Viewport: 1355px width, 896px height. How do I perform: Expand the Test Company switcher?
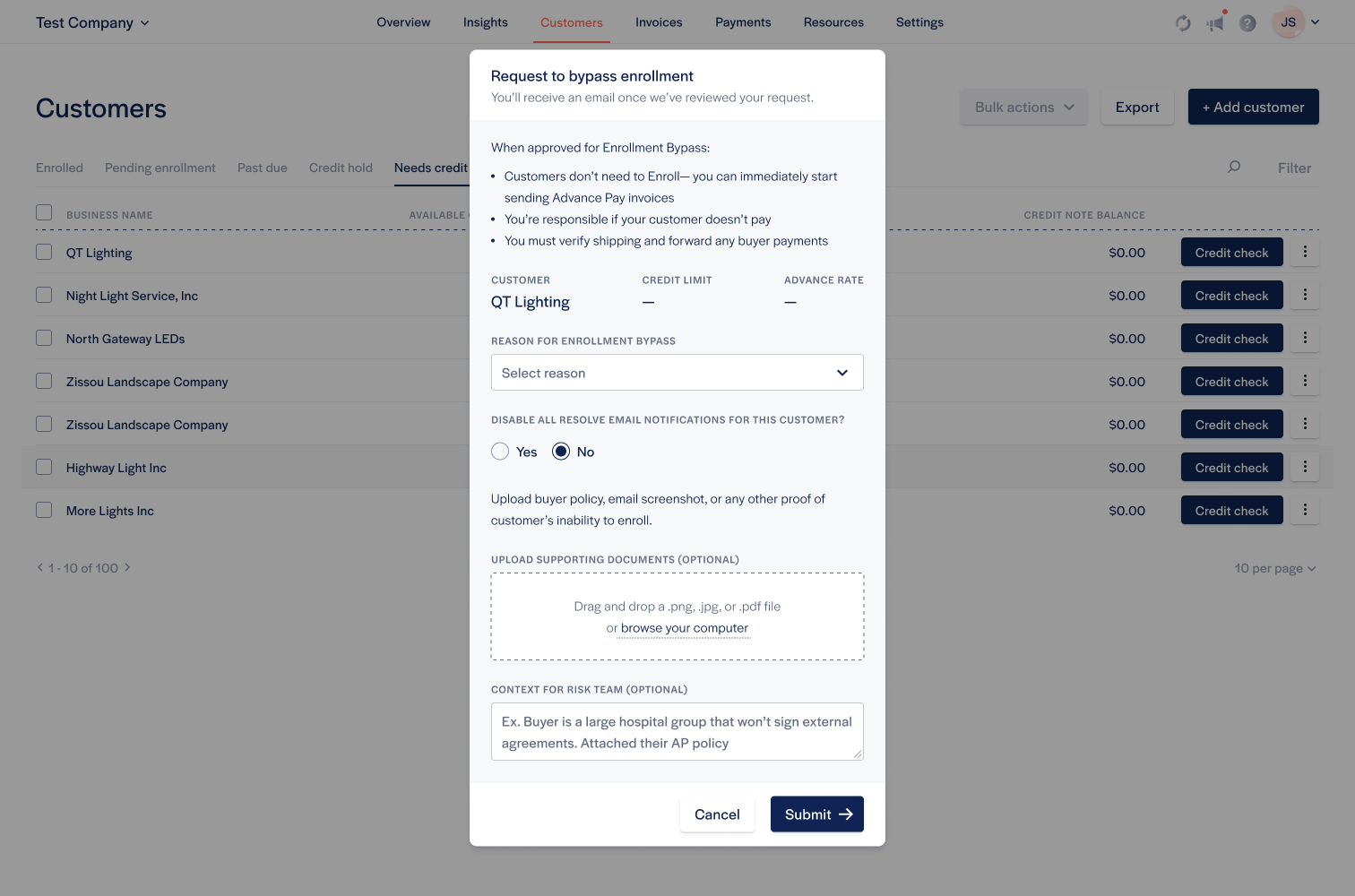point(92,22)
